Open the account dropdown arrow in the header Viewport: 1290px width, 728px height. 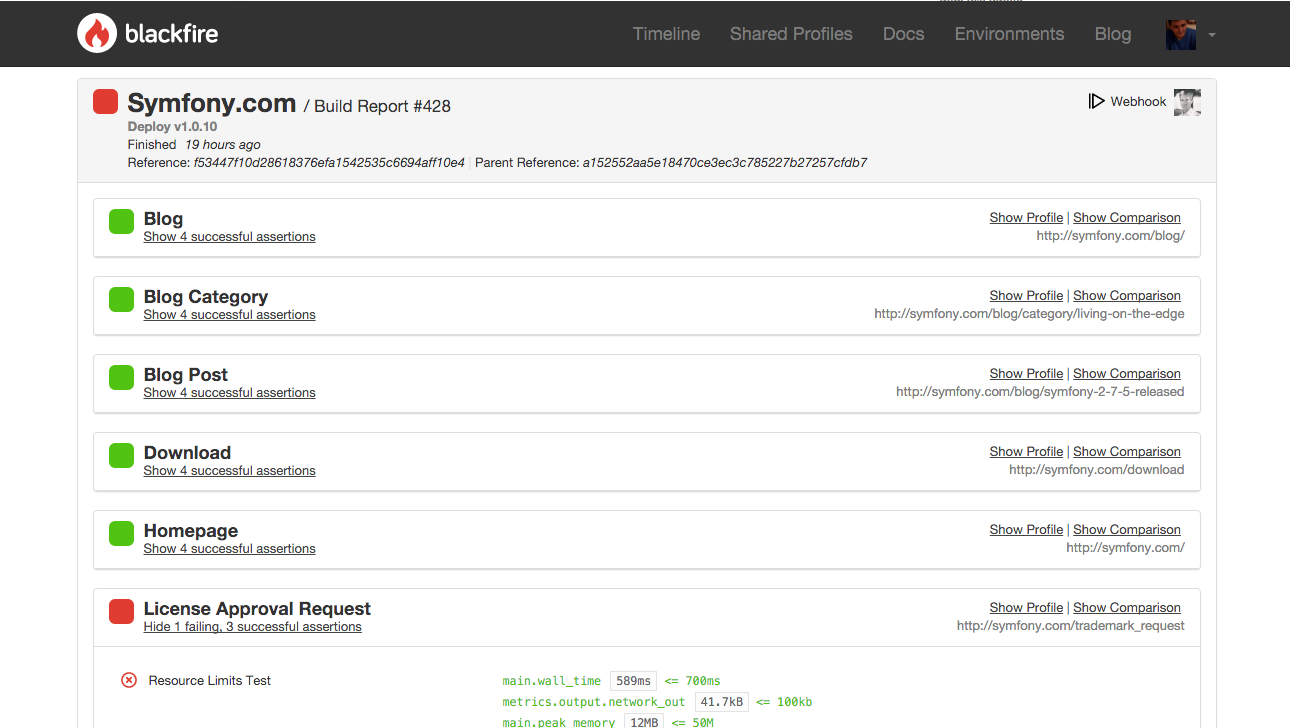point(1211,35)
